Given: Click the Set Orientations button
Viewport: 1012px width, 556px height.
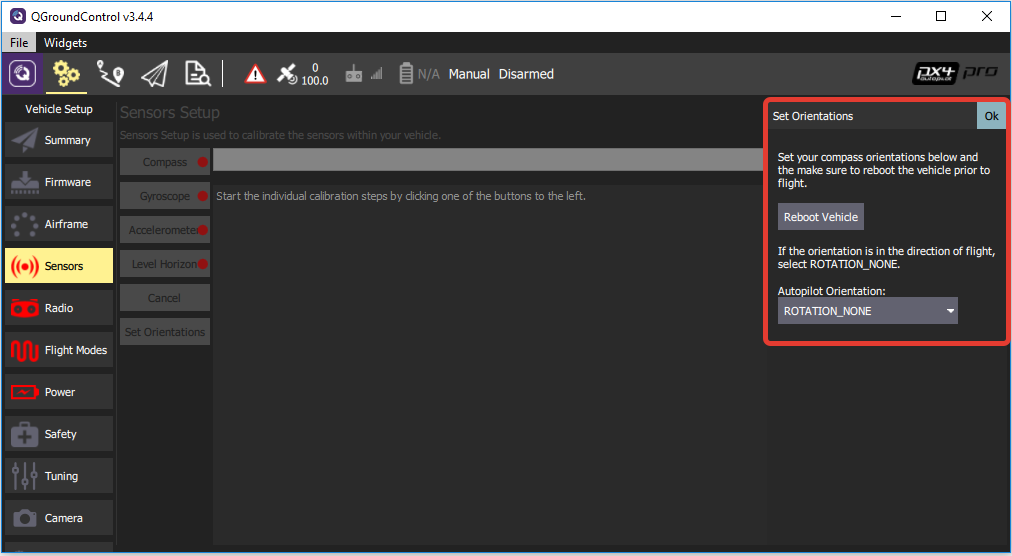Looking at the screenshot, I should [x=165, y=332].
